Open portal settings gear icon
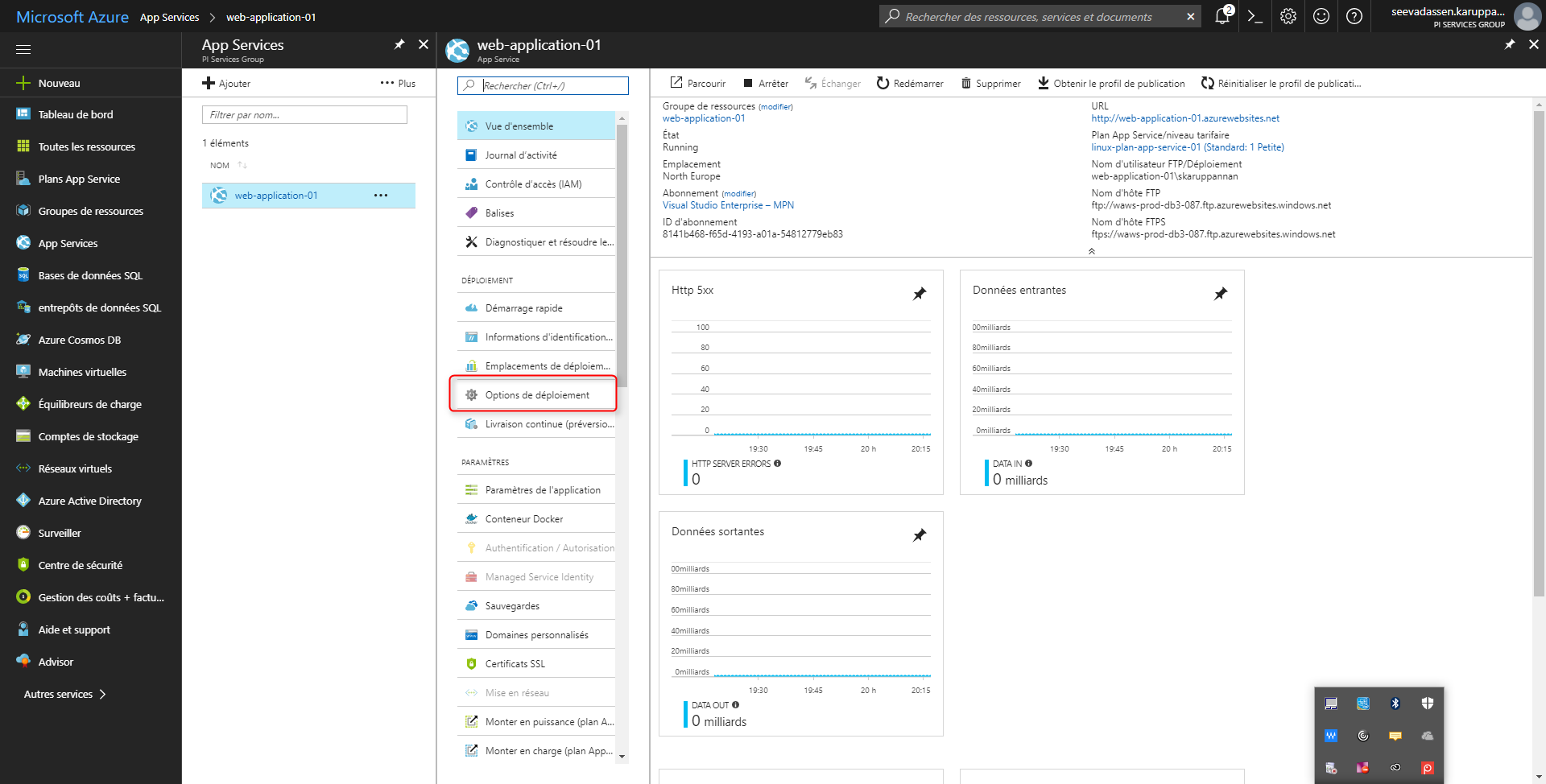Screen dimensions: 1546x784 1288,16
